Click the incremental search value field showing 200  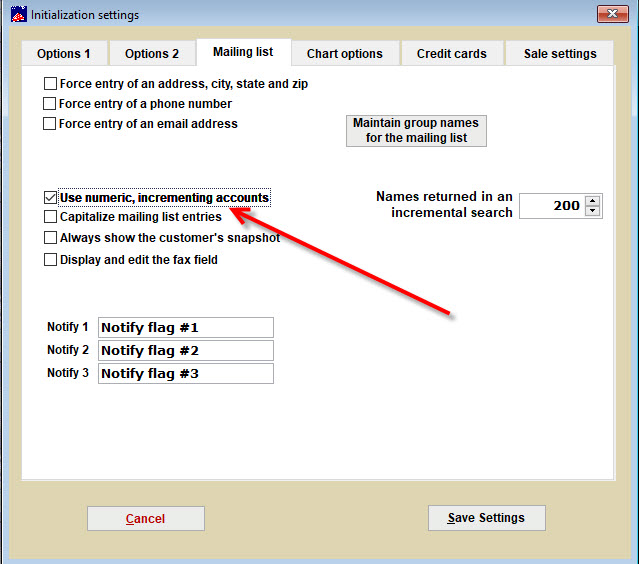pos(552,206)
